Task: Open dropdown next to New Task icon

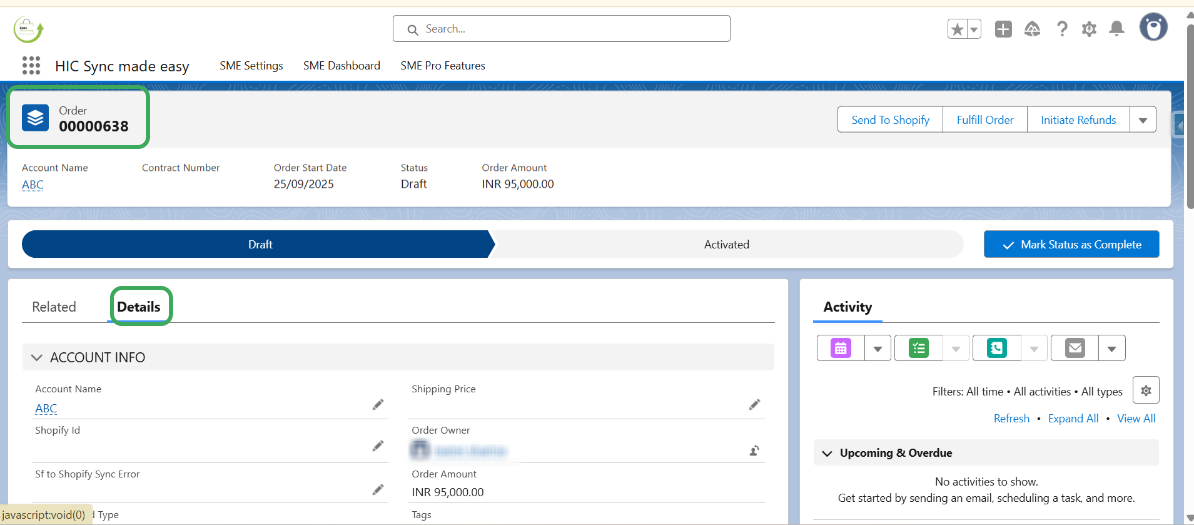Action: point(956,348)
